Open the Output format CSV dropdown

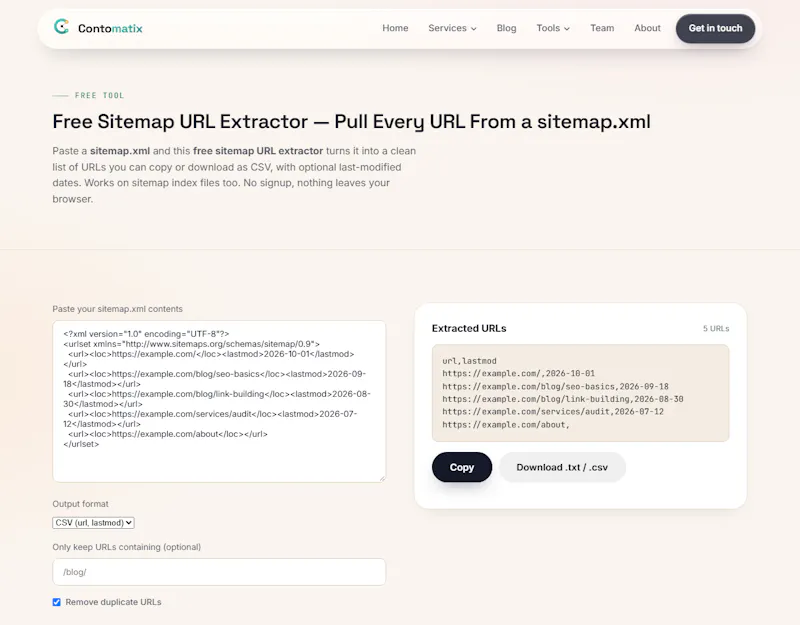point(93,522)
